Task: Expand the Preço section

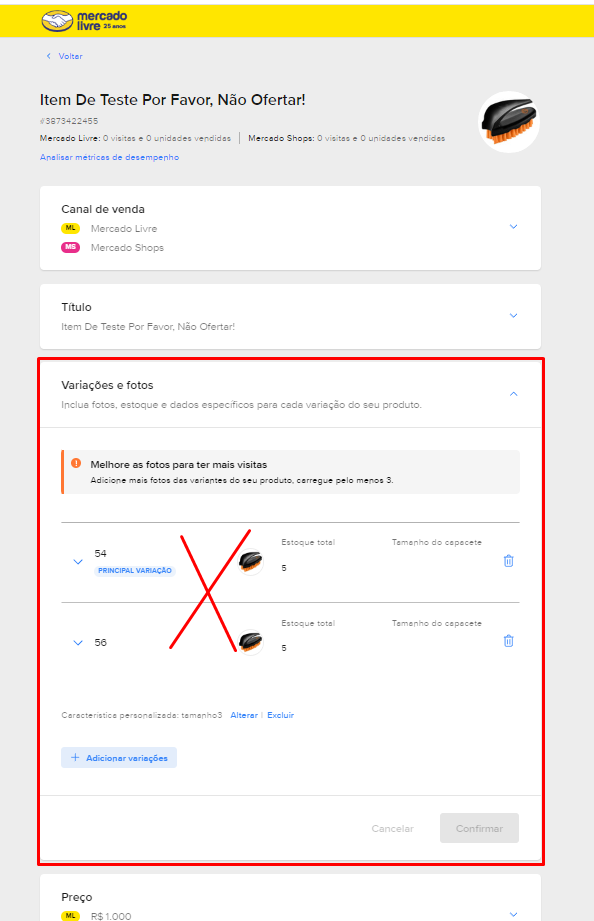Action: tap(514, 915)
